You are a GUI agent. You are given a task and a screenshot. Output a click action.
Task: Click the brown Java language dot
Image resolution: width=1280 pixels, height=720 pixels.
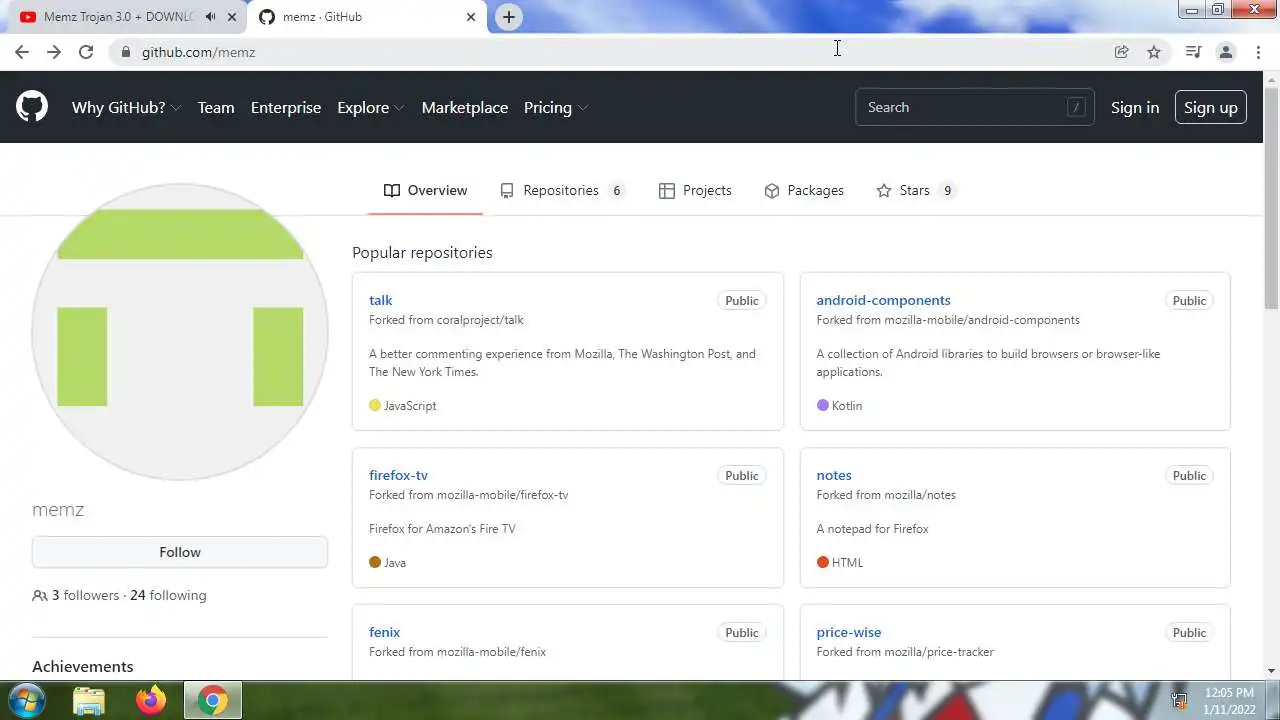pos(375,562)
